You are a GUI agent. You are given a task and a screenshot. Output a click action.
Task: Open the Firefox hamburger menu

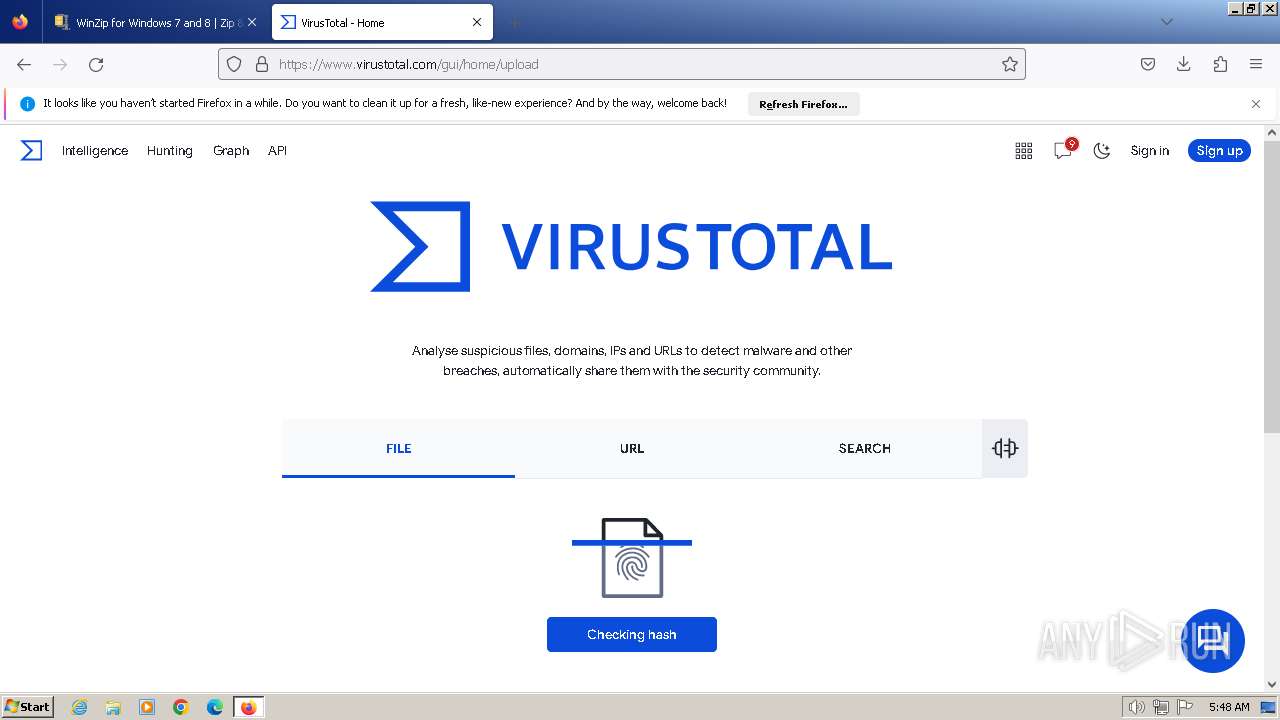point(1256,64)
